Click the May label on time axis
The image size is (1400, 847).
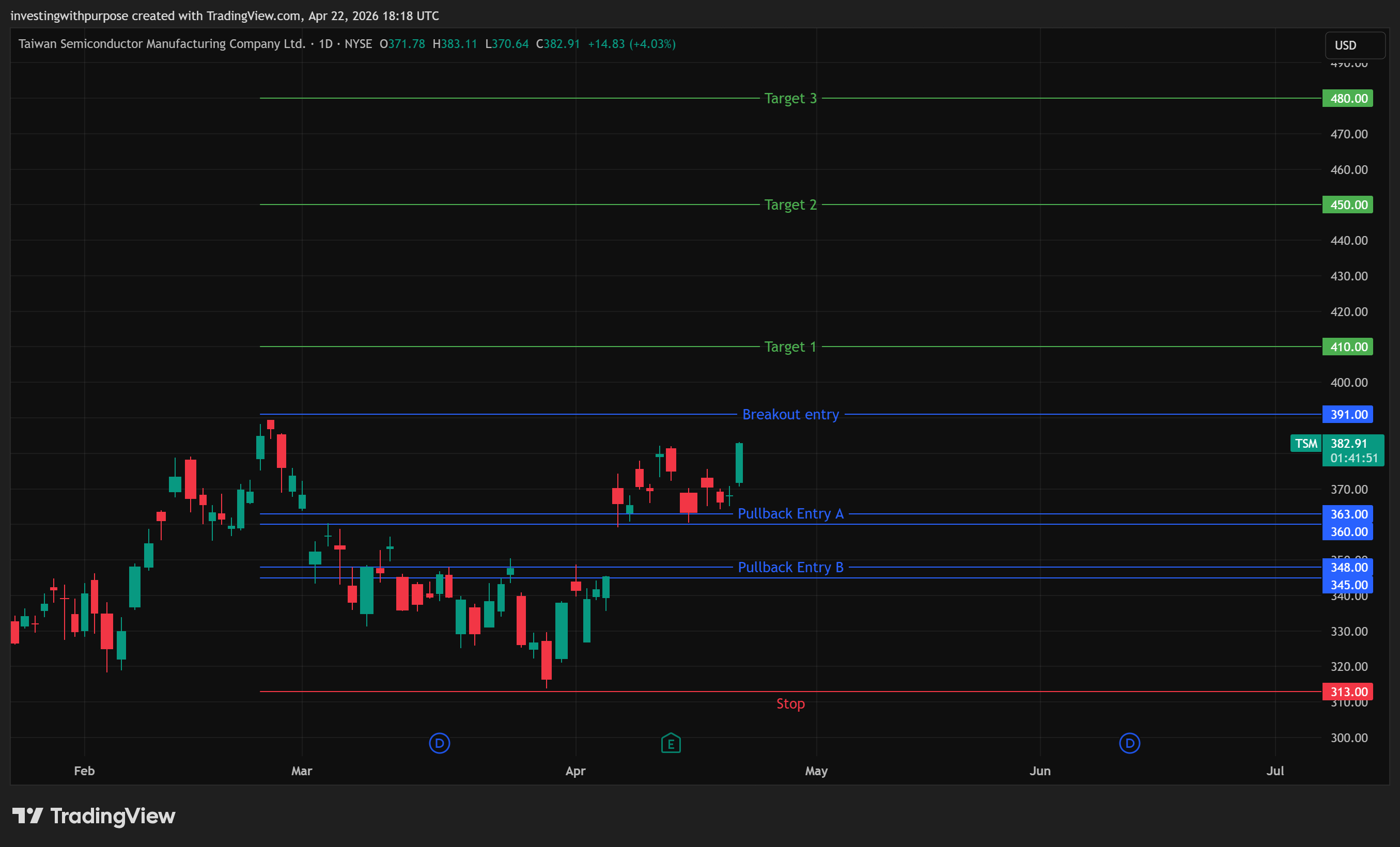pyautogui.click(x=816, y=771)
